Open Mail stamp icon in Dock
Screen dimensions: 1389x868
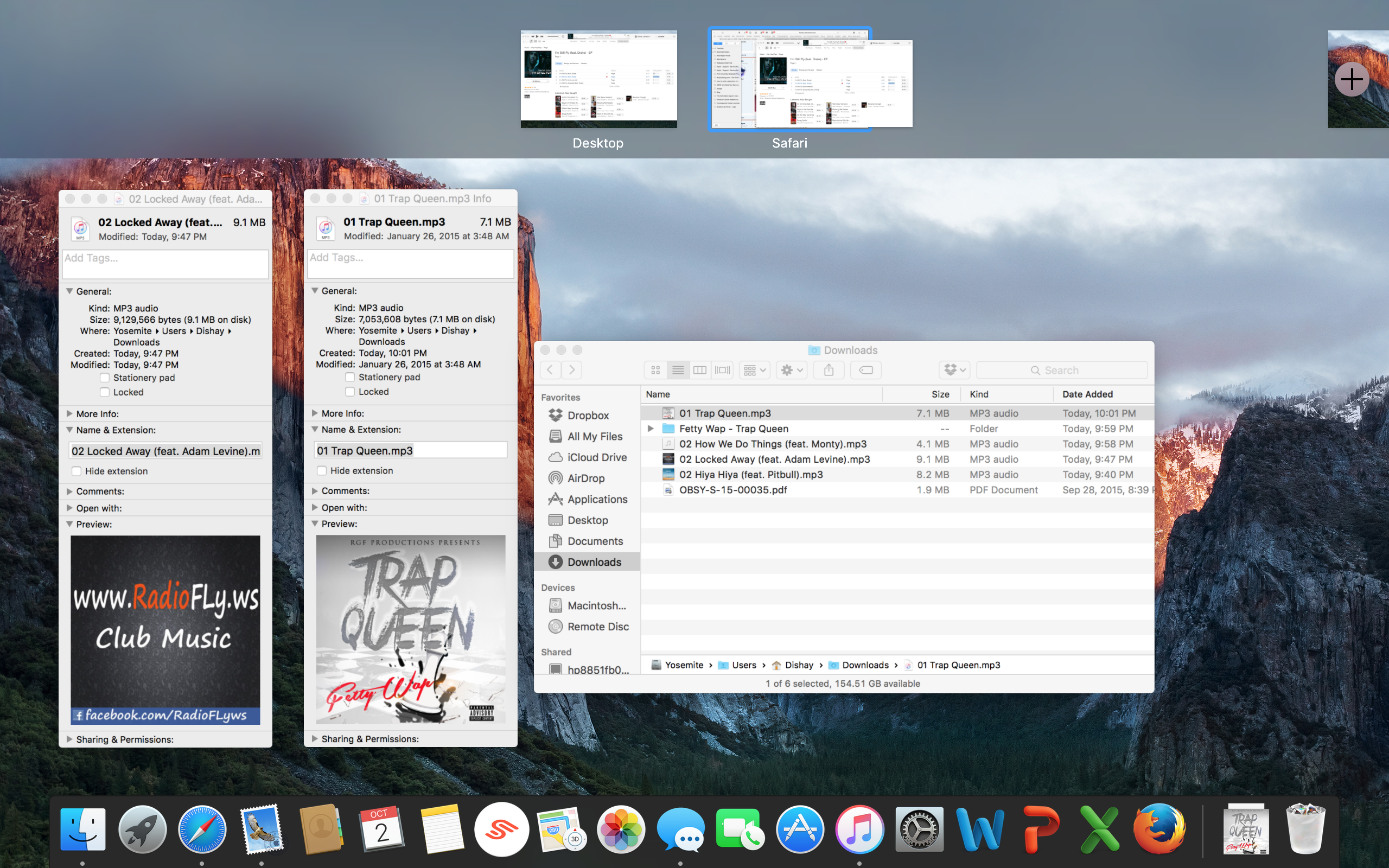262,829
